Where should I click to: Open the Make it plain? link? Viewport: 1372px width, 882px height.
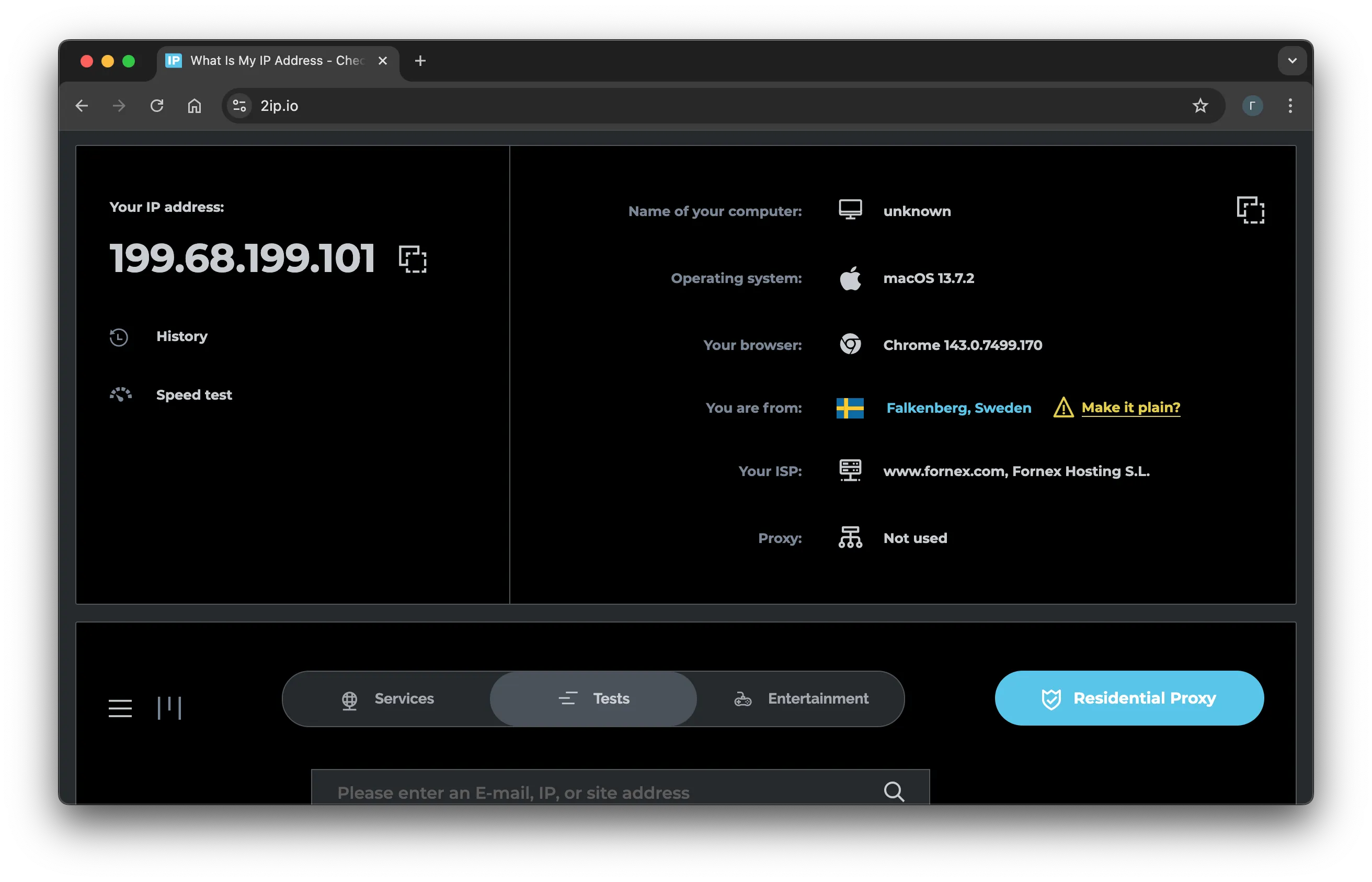(1130, 407)
